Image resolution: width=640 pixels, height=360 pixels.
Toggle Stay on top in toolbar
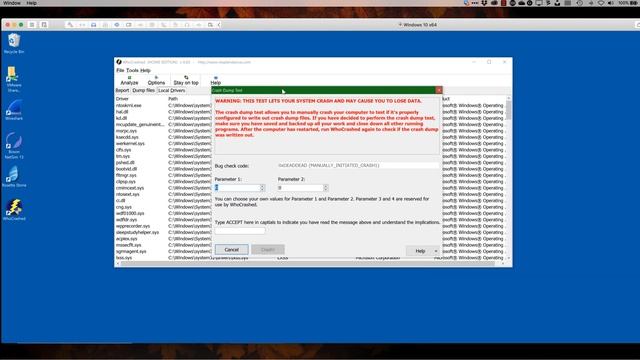[x=186, y=80]
